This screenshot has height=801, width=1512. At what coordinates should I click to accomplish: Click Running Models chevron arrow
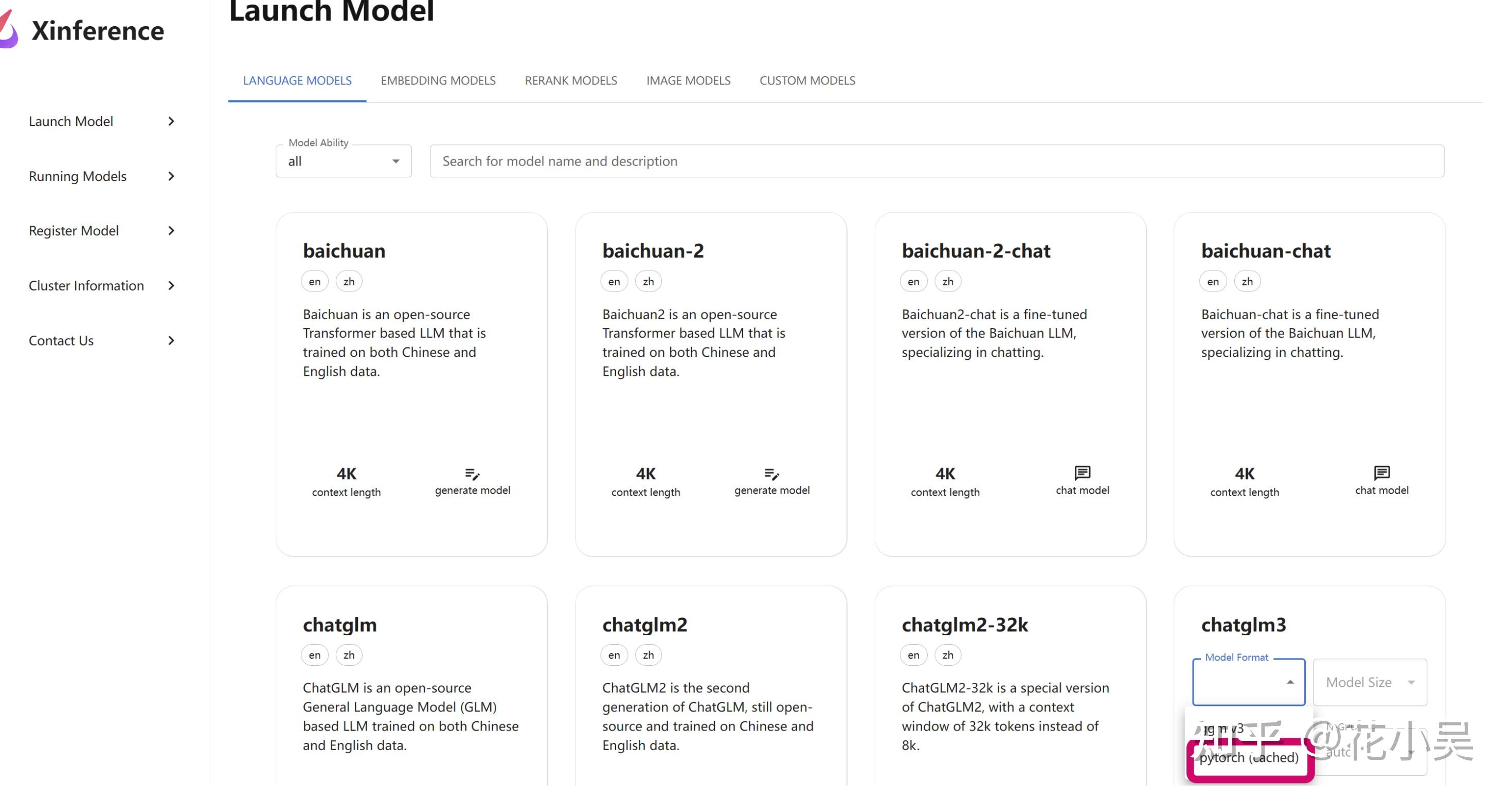[x=171, y=176]
